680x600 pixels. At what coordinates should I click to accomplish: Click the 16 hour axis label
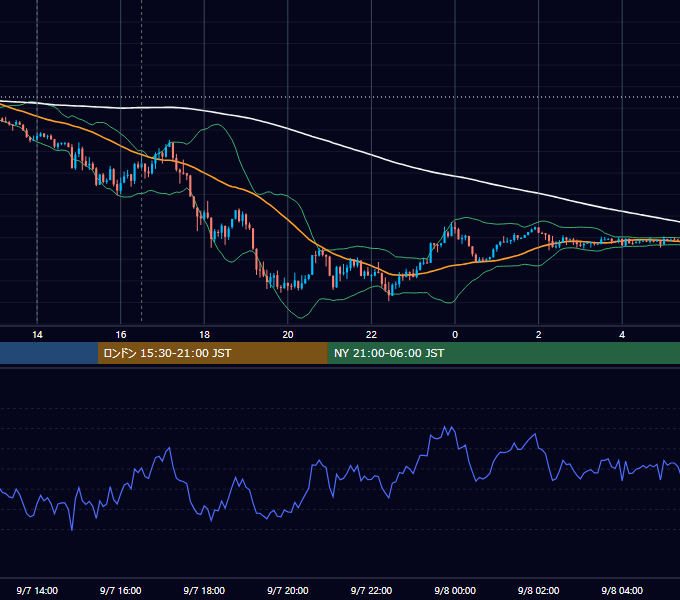(x=121, y=335)
